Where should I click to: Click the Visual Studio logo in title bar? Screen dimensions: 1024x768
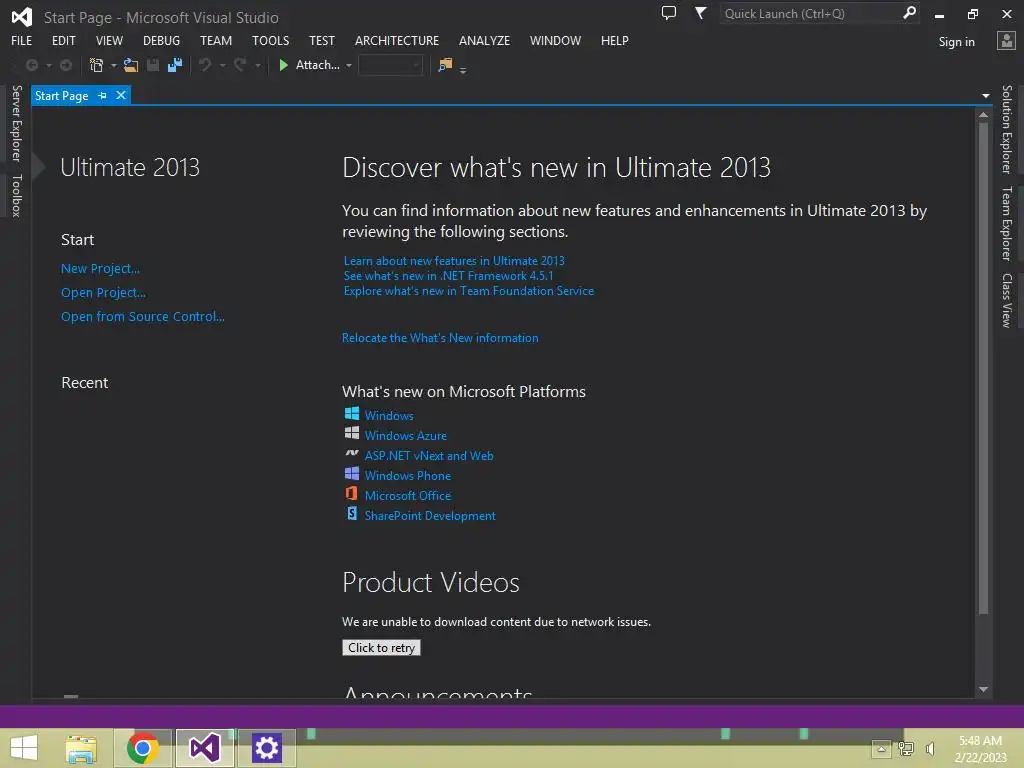tap(22, 17)
